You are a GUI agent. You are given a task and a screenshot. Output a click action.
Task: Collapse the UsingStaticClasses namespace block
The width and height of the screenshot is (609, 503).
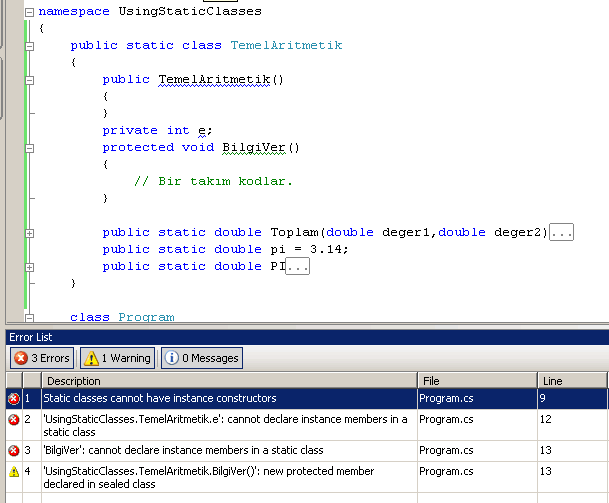click(29, 11)
